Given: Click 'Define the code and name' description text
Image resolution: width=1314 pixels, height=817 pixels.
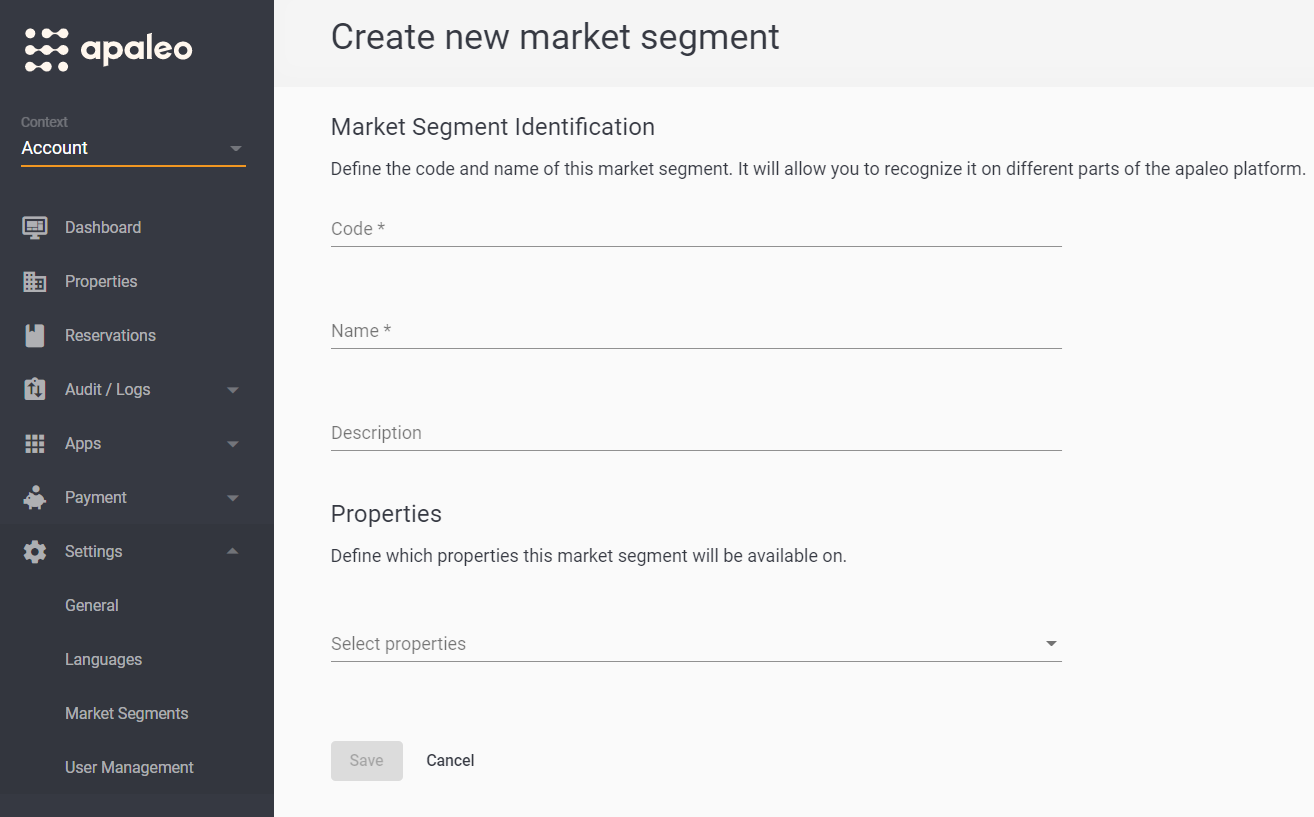Looking at the screenshot, I should coord(818,169).
